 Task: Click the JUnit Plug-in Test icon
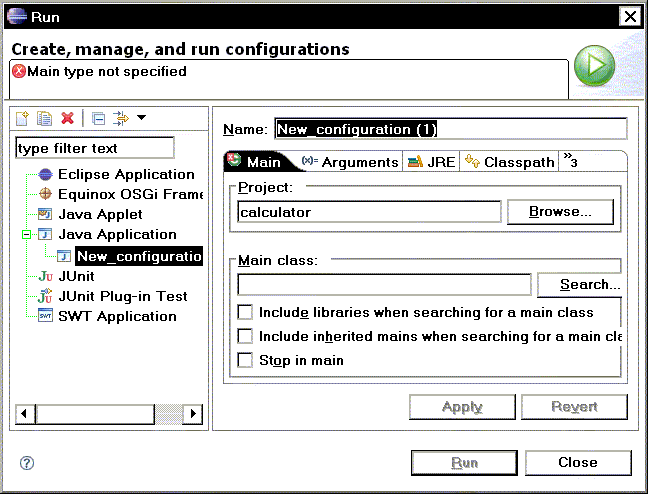(45, 296)
